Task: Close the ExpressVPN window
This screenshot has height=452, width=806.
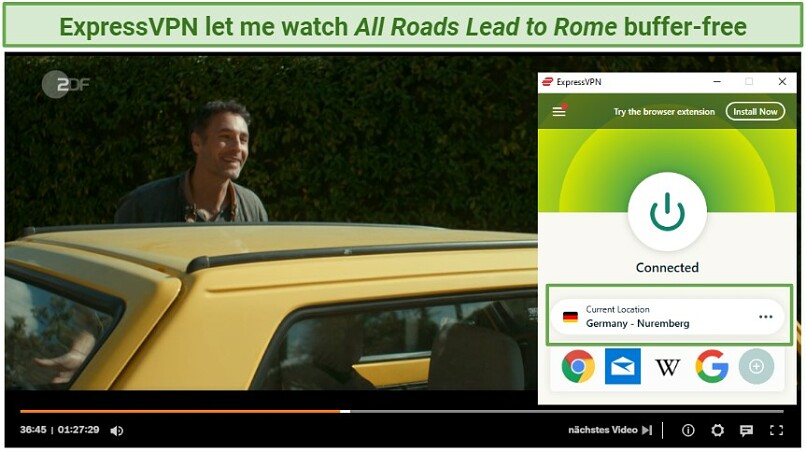Action: coord(782,82)
